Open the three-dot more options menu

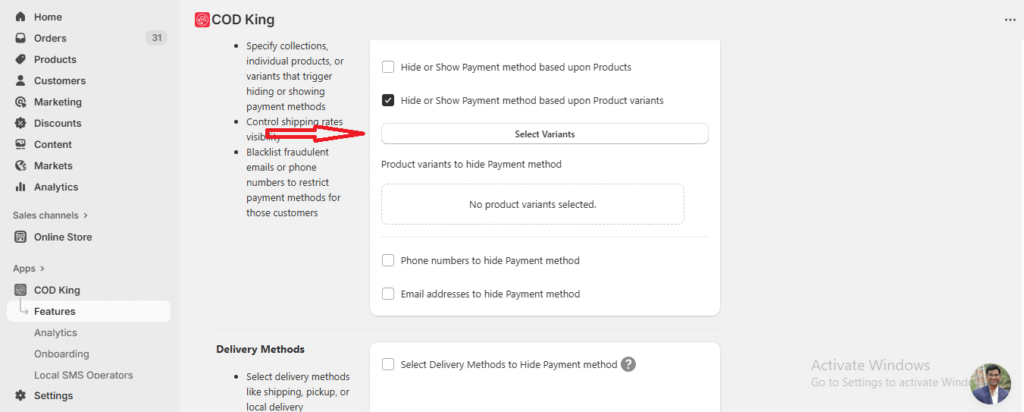[1008, 19]
